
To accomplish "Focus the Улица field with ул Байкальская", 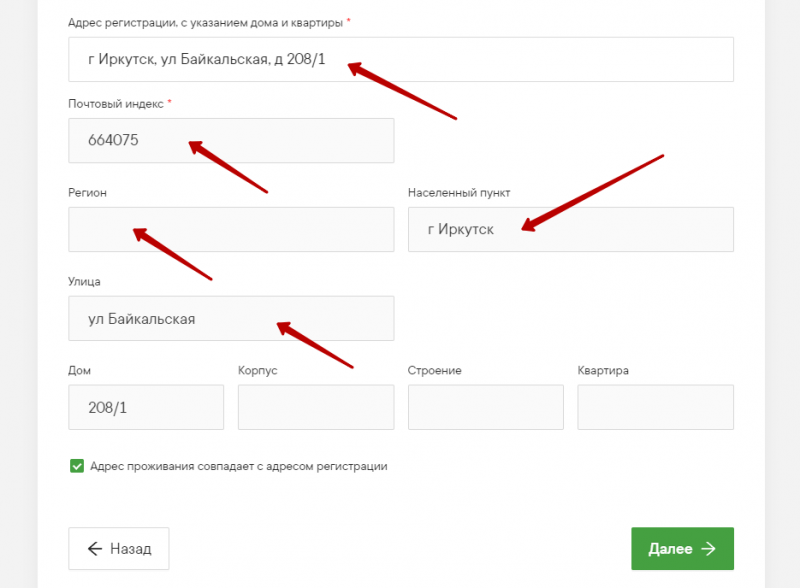I will click(x=230, y=319).
